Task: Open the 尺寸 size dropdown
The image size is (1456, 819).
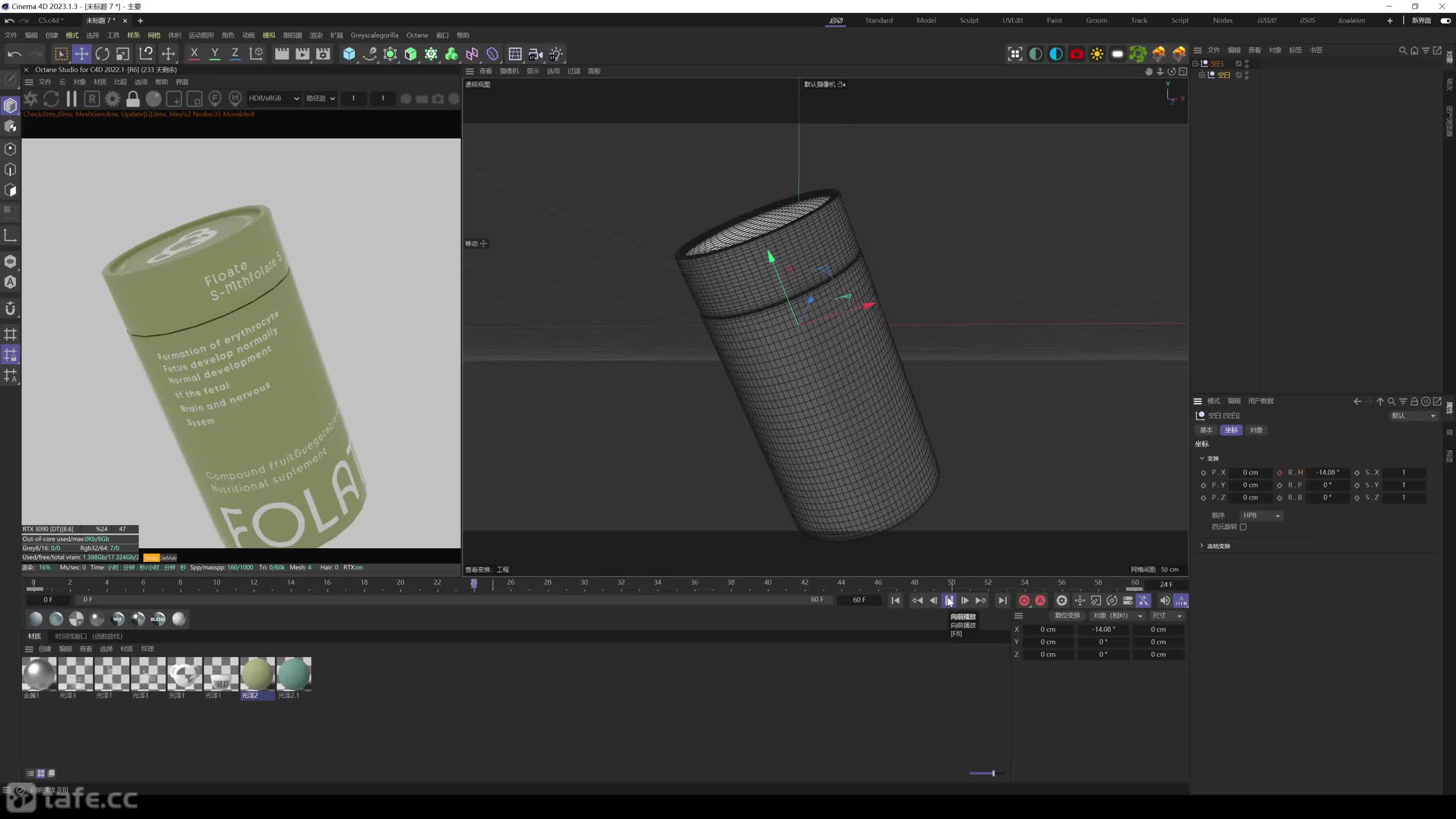Action: click(x=1167, y=615)
